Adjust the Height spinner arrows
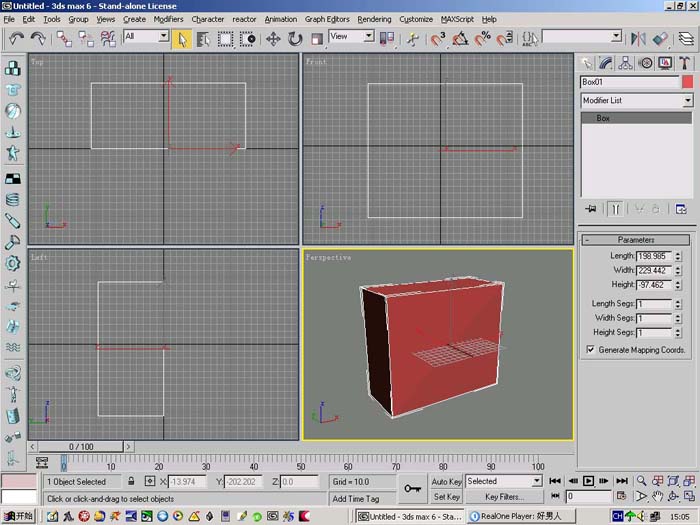This screenshot has height=525, width=700. [x=678, y=285]
